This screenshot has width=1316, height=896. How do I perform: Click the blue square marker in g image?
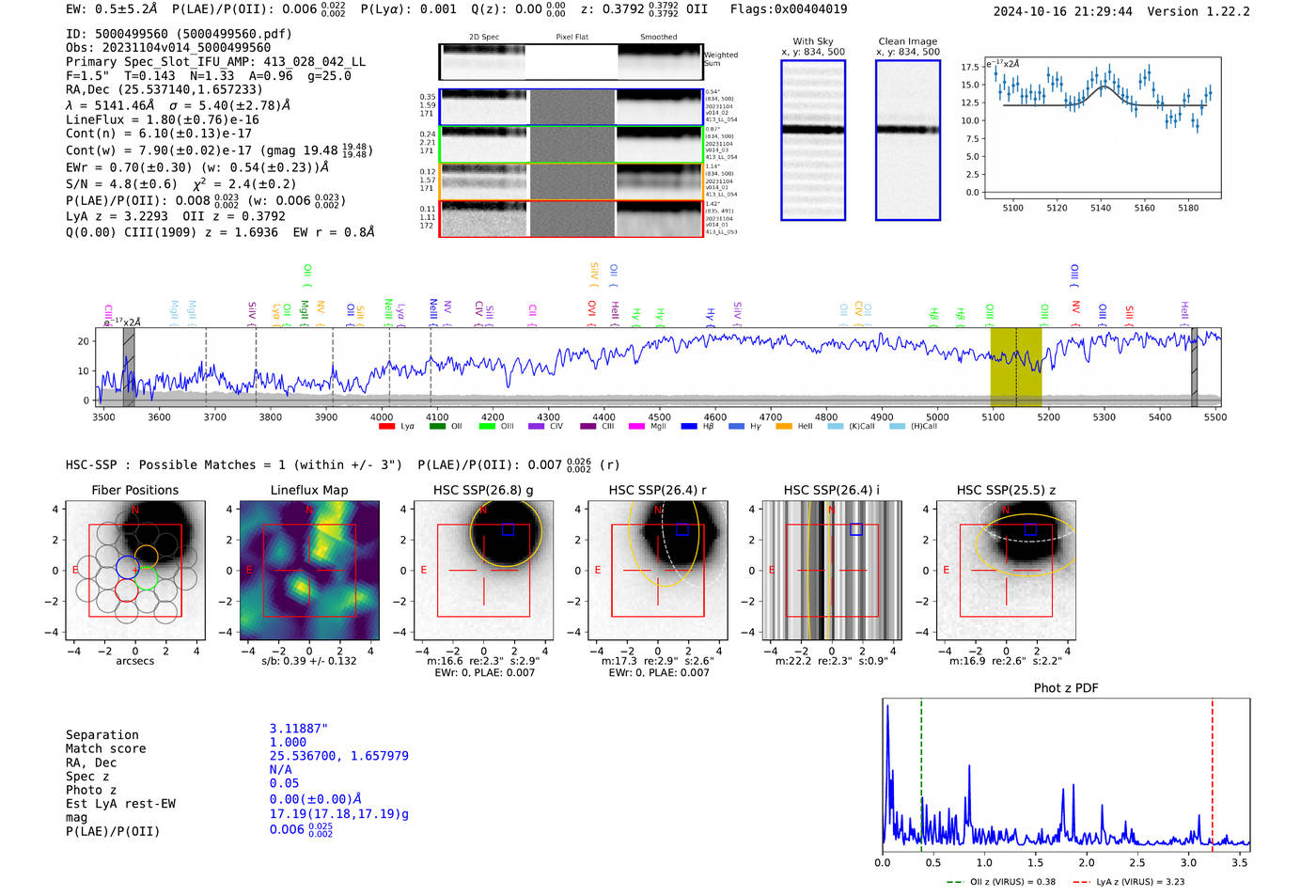508,529
